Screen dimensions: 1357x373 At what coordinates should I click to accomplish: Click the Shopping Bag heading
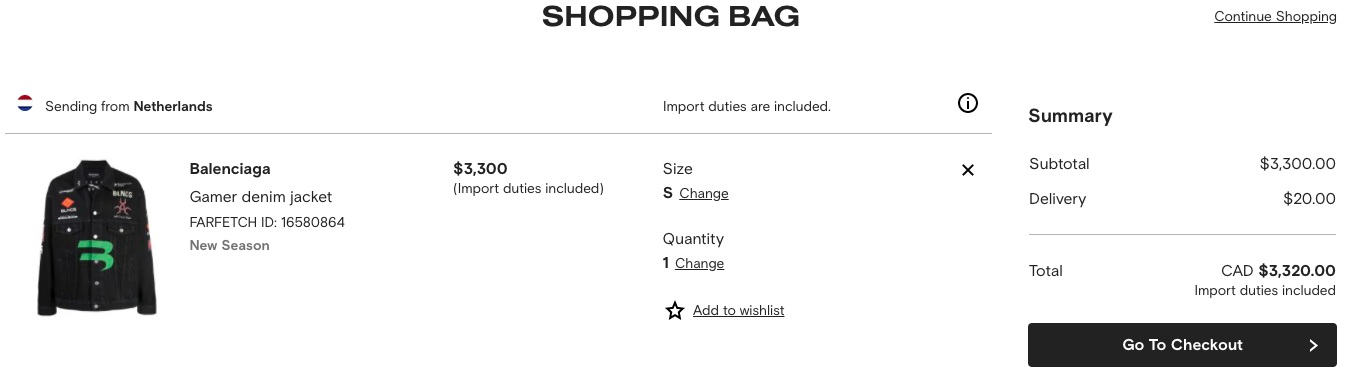pos(671,16)
